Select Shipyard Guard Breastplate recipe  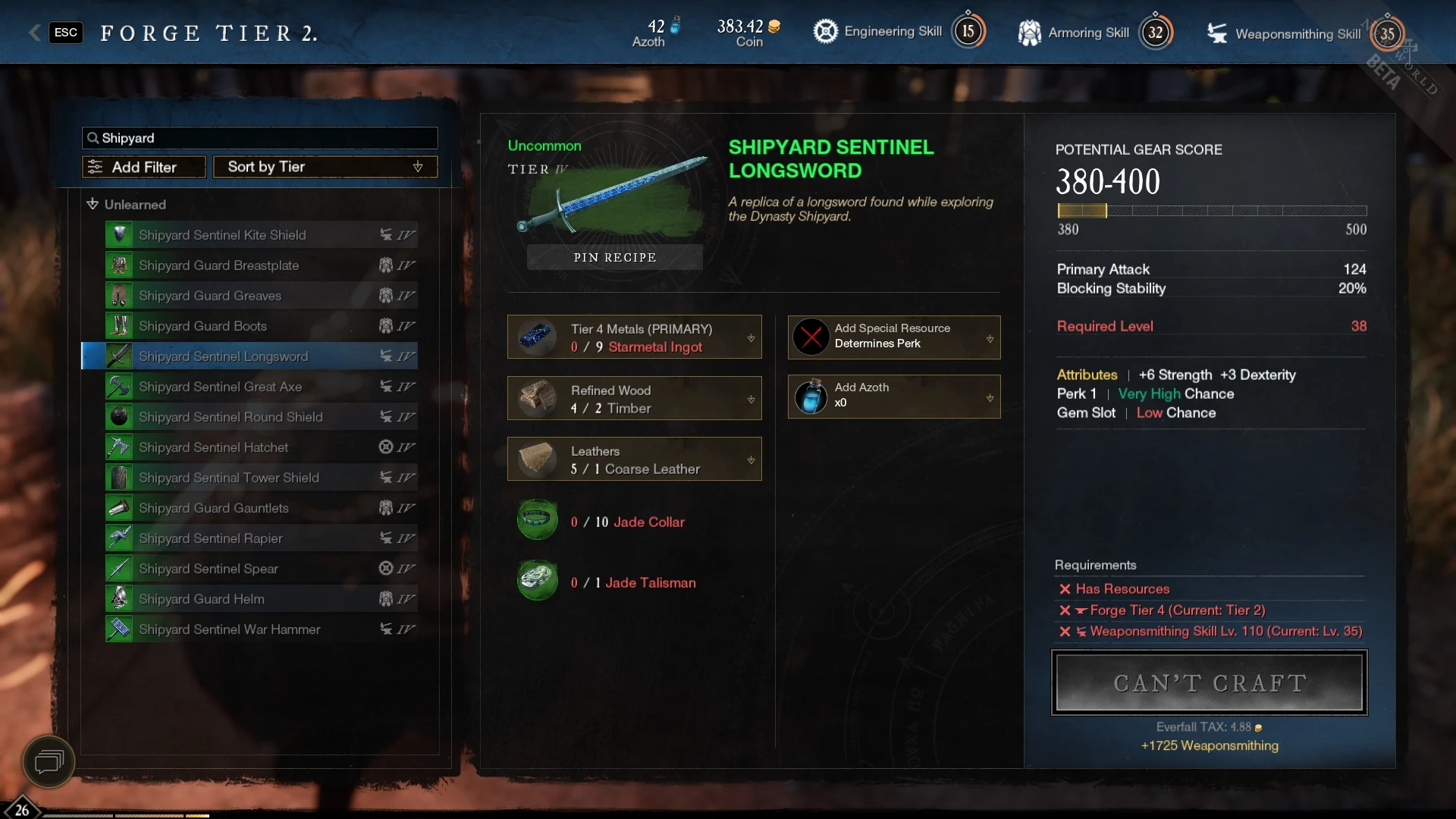pyautogui.click(x=261, y=265)
